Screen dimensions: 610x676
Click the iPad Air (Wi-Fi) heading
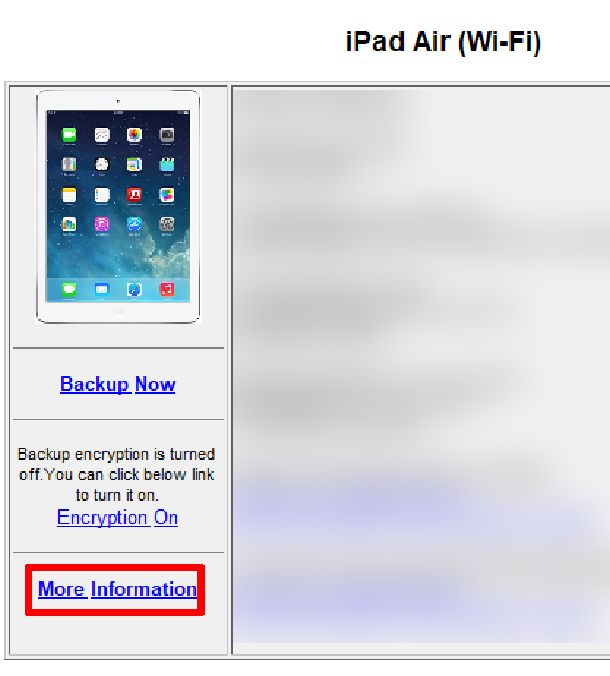tap(443, 42)
